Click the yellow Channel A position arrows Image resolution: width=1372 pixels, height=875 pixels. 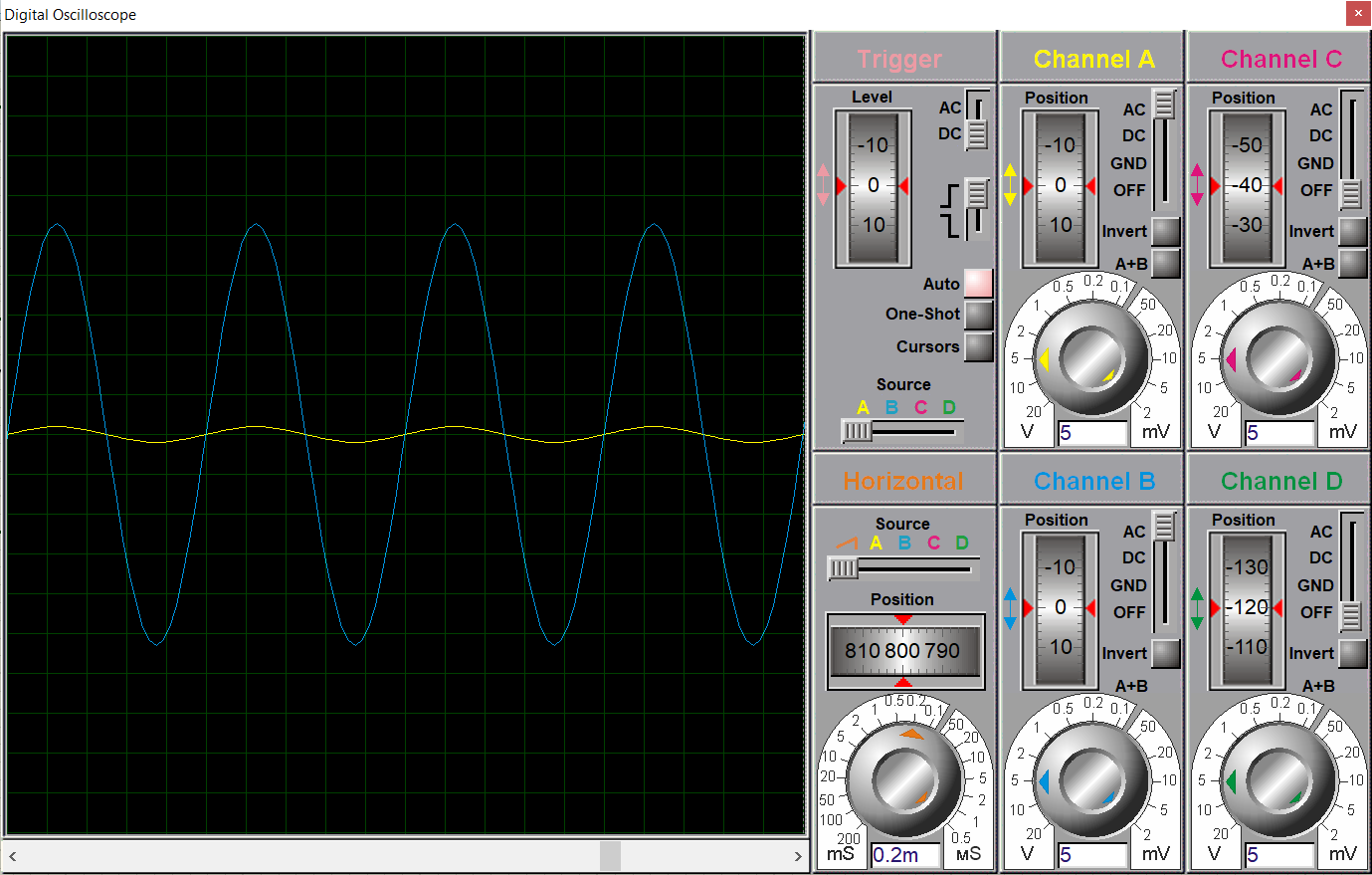(1010, 185)
